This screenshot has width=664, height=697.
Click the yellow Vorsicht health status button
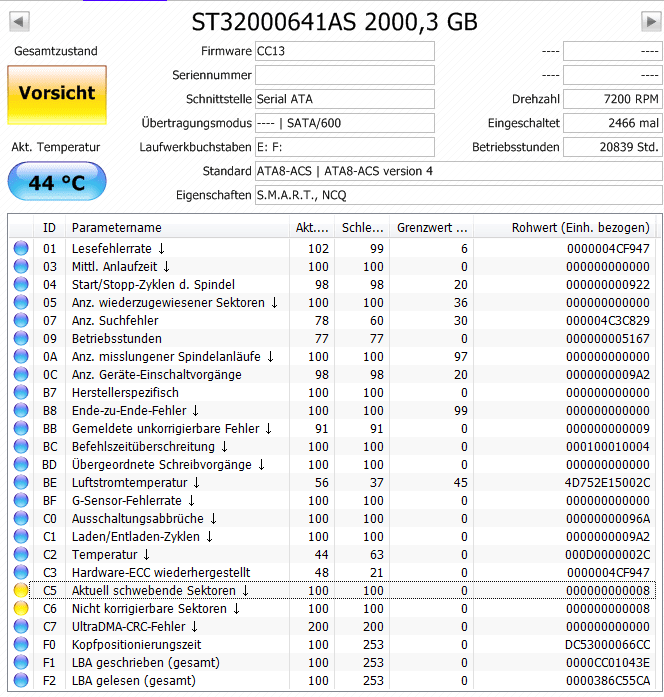click(57, 95)
